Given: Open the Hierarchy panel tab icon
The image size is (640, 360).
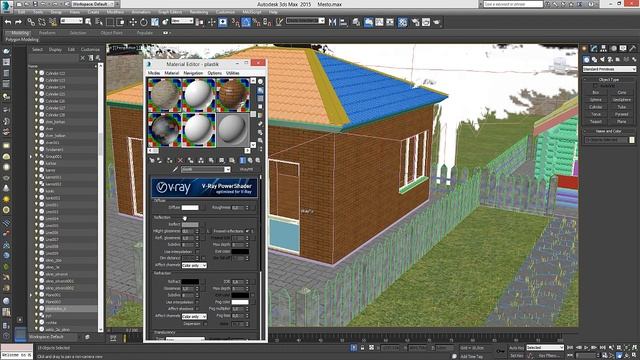Looking at the screenshot, I should pyautogui.click(x=604, y=49).
